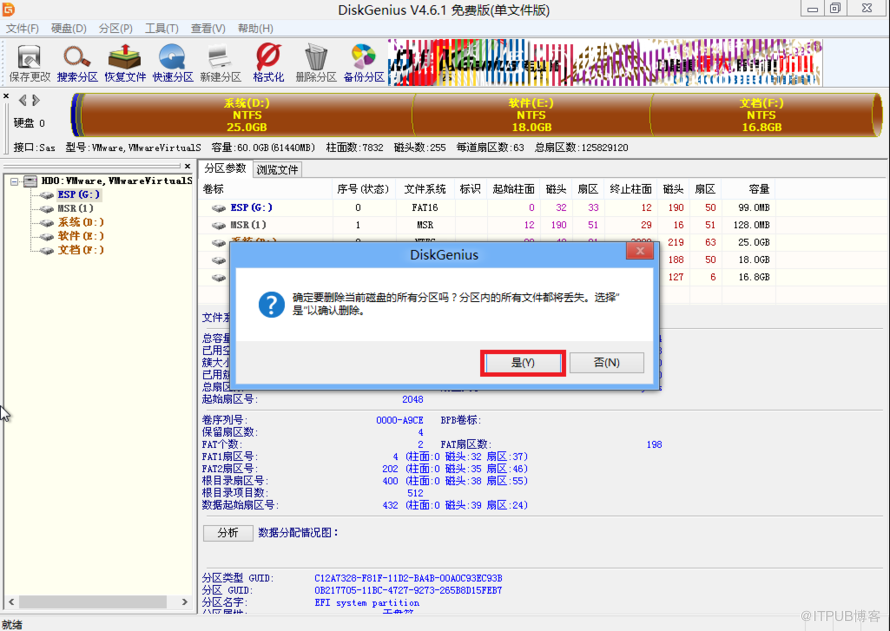Open the 恢复文件 (Recover Files) tool
Viewport: 890px width, 631px height.
click(x=125, y=62)
